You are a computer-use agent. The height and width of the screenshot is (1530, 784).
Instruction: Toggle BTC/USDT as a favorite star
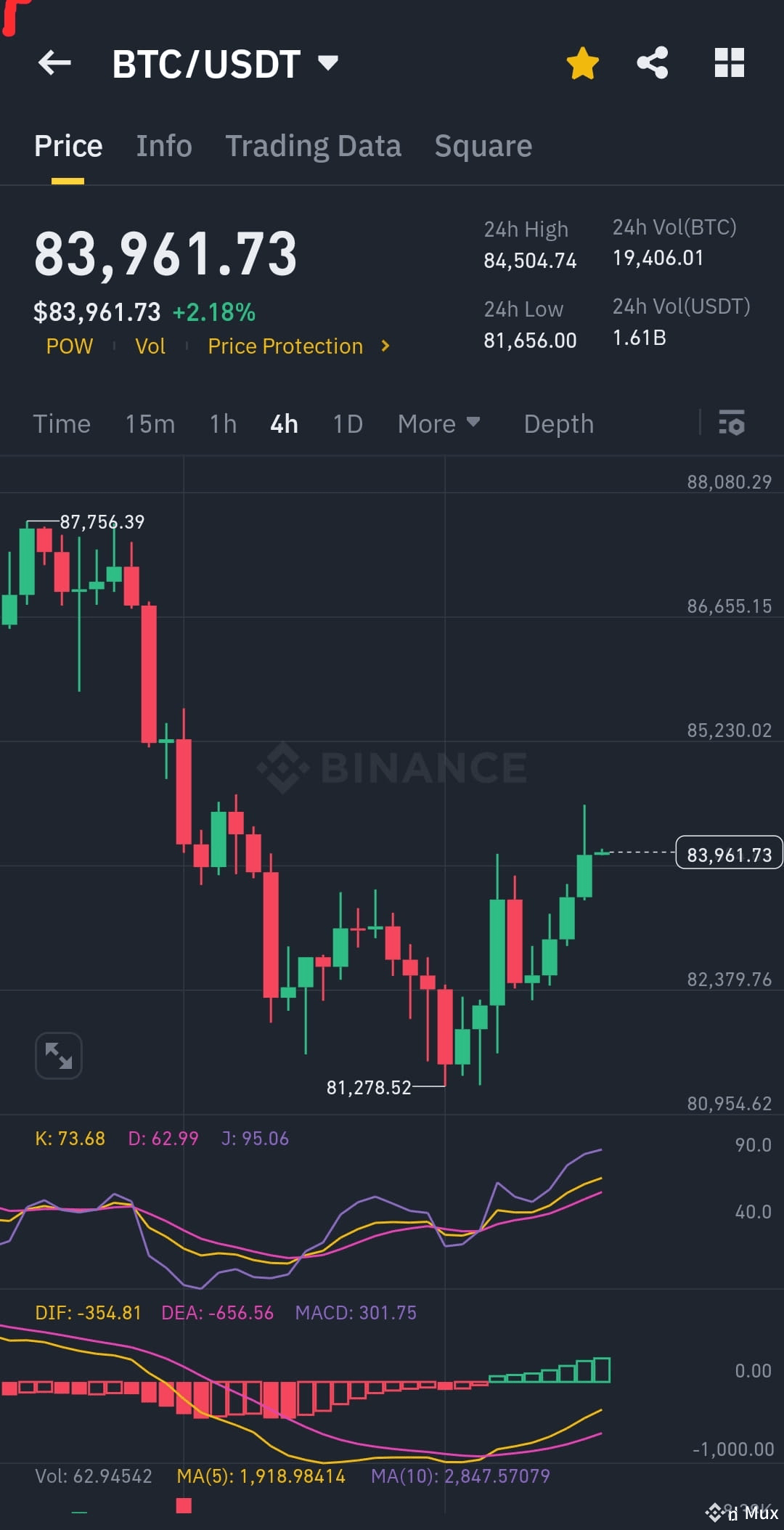(584, 63)
